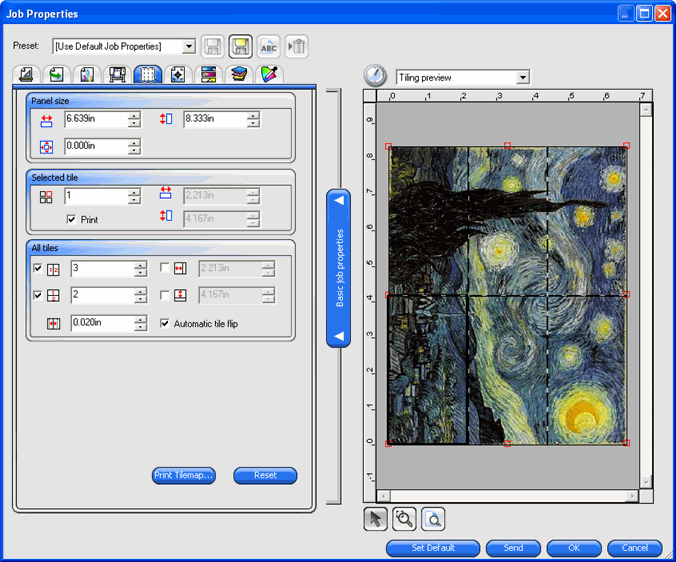Screen dimensions: 676x562
Task: Click the 0.000in margin stepper
Action: [135, 147]
